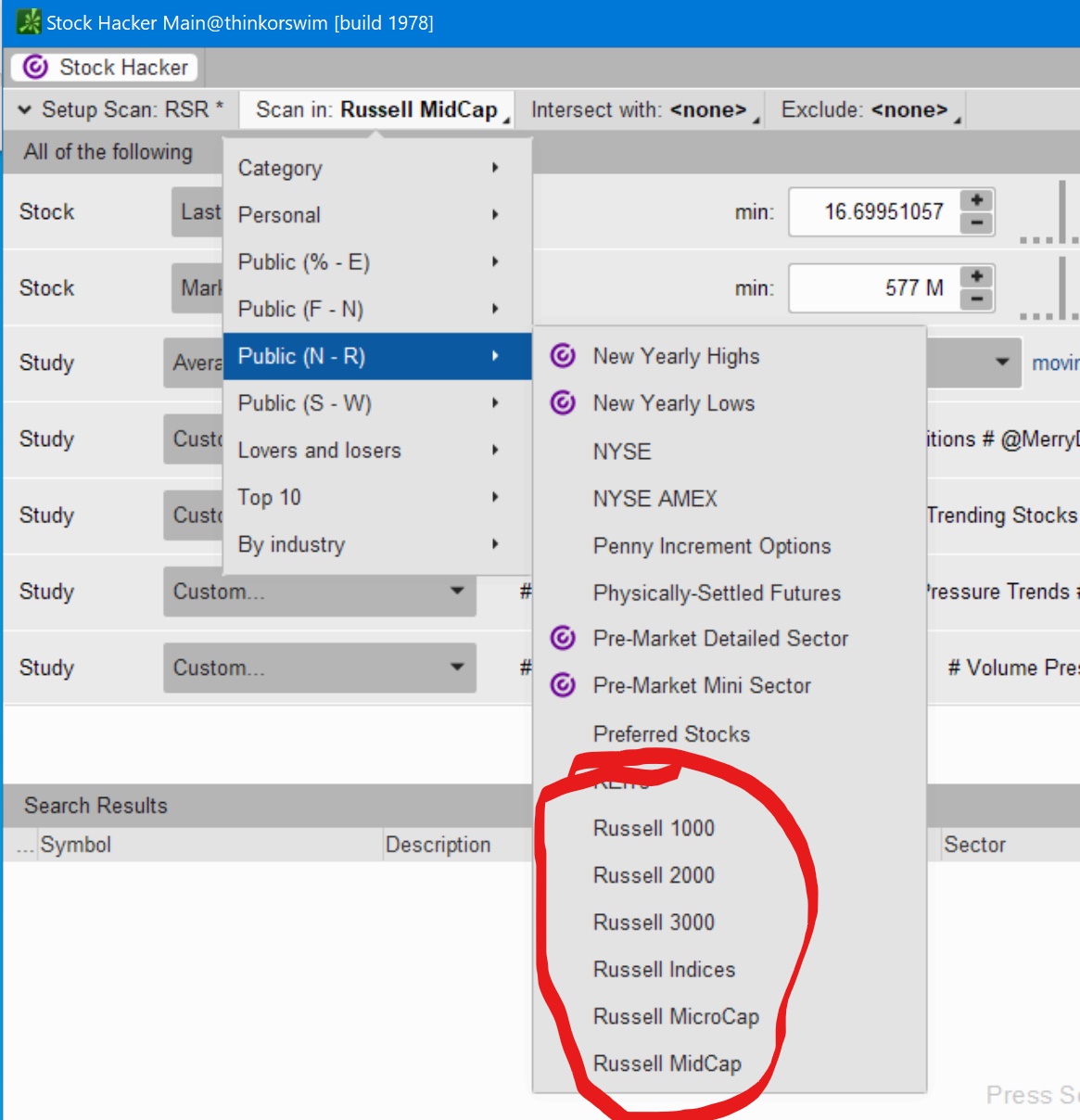1080x1120 pixels.
Task: Open the Top 10 submenu
Action: pyautogui.click(x=377, y=497)
